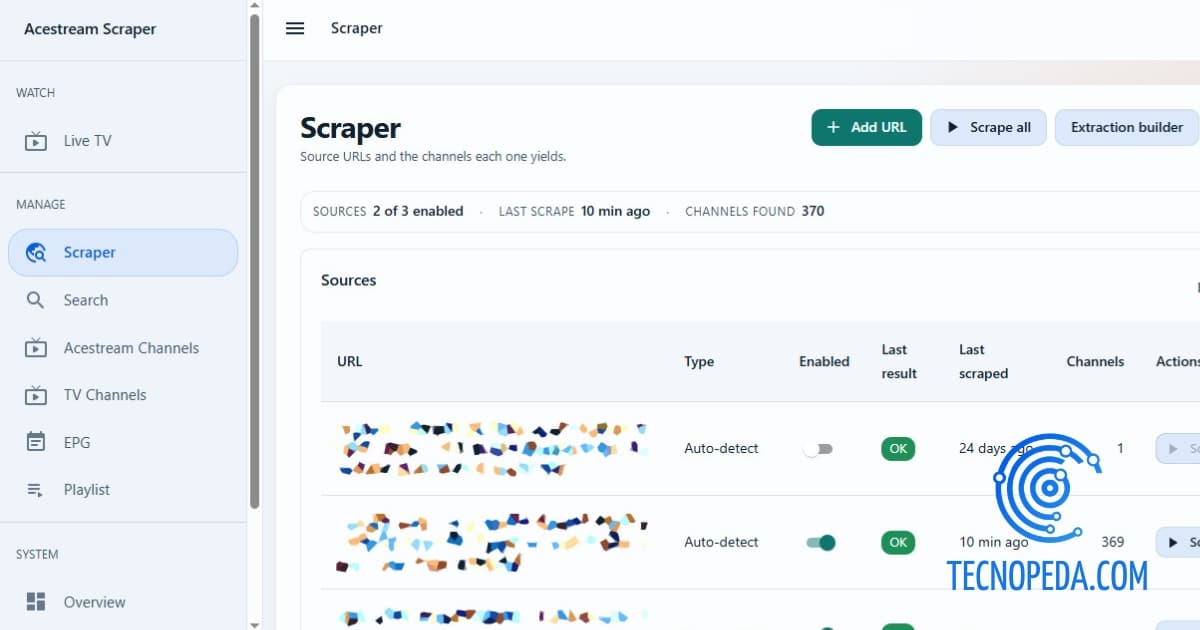
Task: Click the Add URL button
Action: point(867,128)
